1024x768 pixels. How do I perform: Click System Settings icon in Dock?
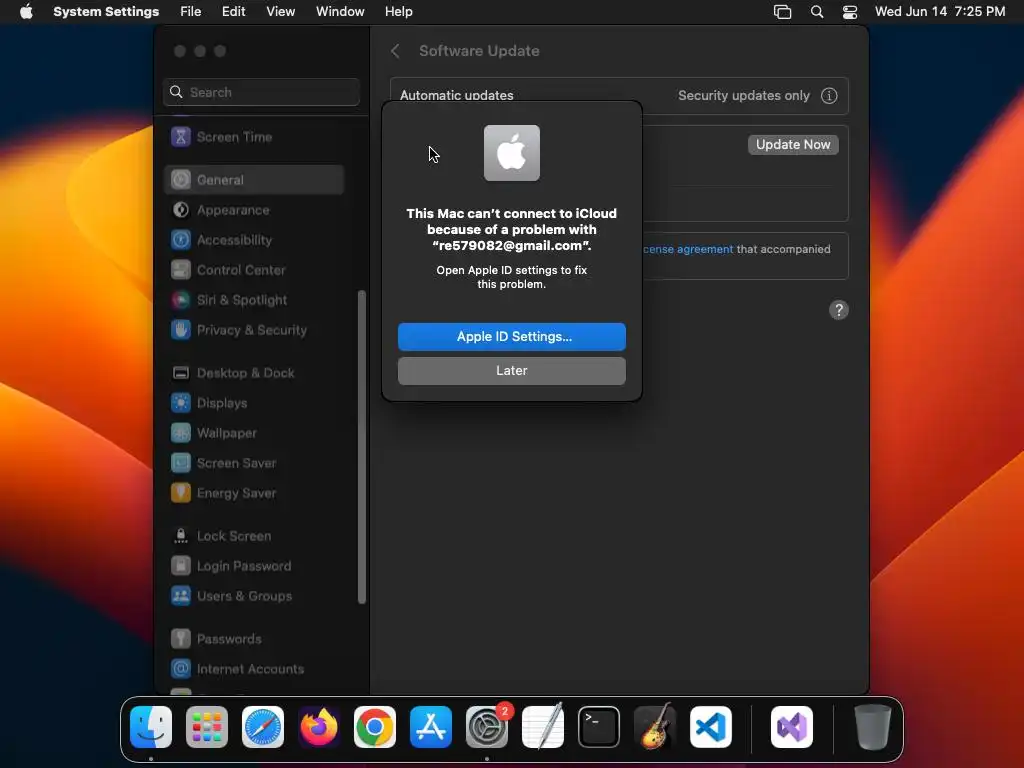coord(487,727)
